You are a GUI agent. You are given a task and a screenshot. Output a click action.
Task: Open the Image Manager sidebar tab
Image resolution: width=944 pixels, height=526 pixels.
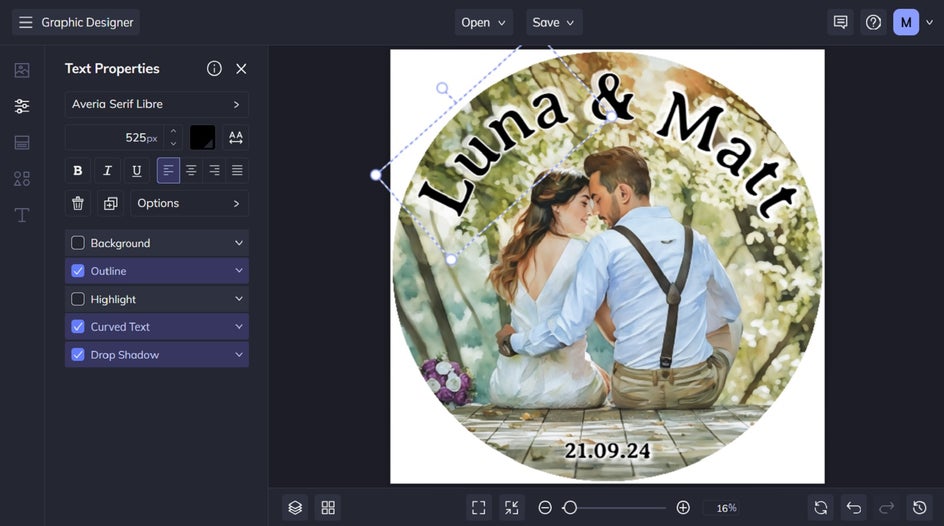[22, 70]
